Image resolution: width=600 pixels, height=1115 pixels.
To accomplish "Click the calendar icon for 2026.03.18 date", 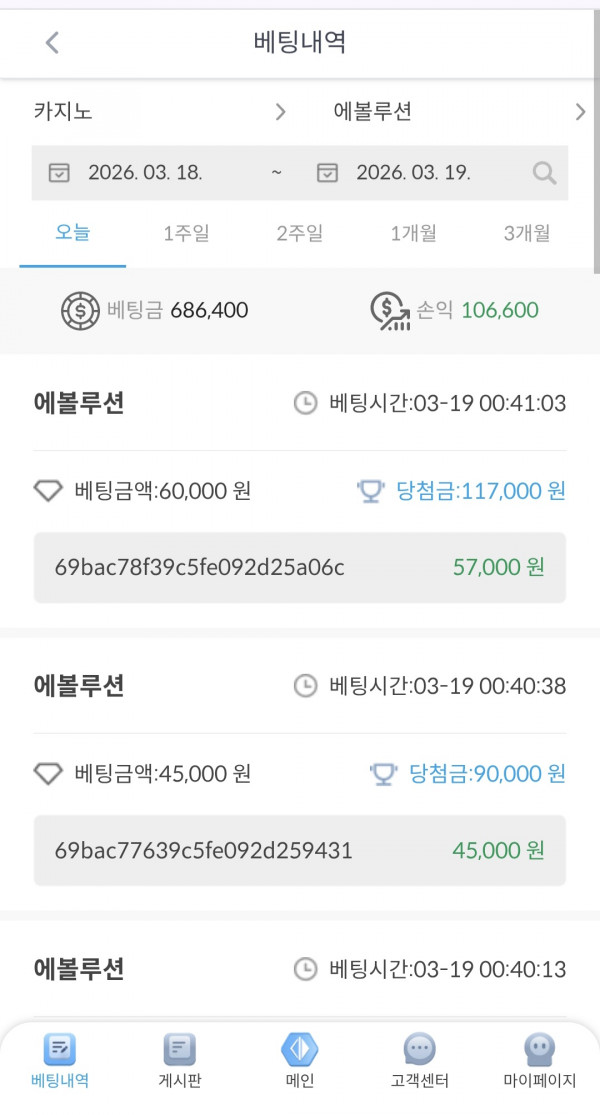I will [x=57, y=172].
